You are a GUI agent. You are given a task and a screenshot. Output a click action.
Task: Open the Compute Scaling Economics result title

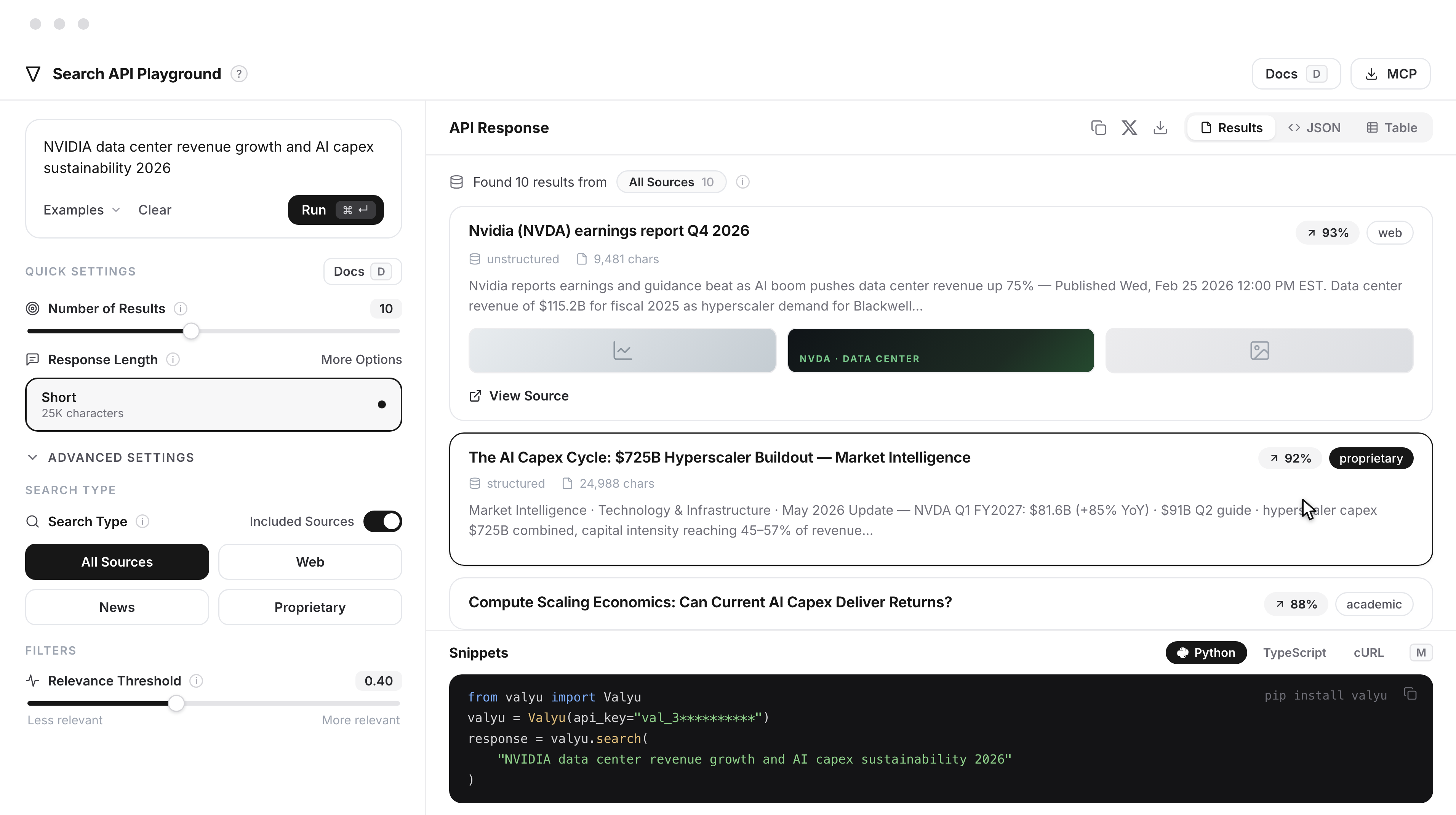pyautogui.click(x=710, y=602)
